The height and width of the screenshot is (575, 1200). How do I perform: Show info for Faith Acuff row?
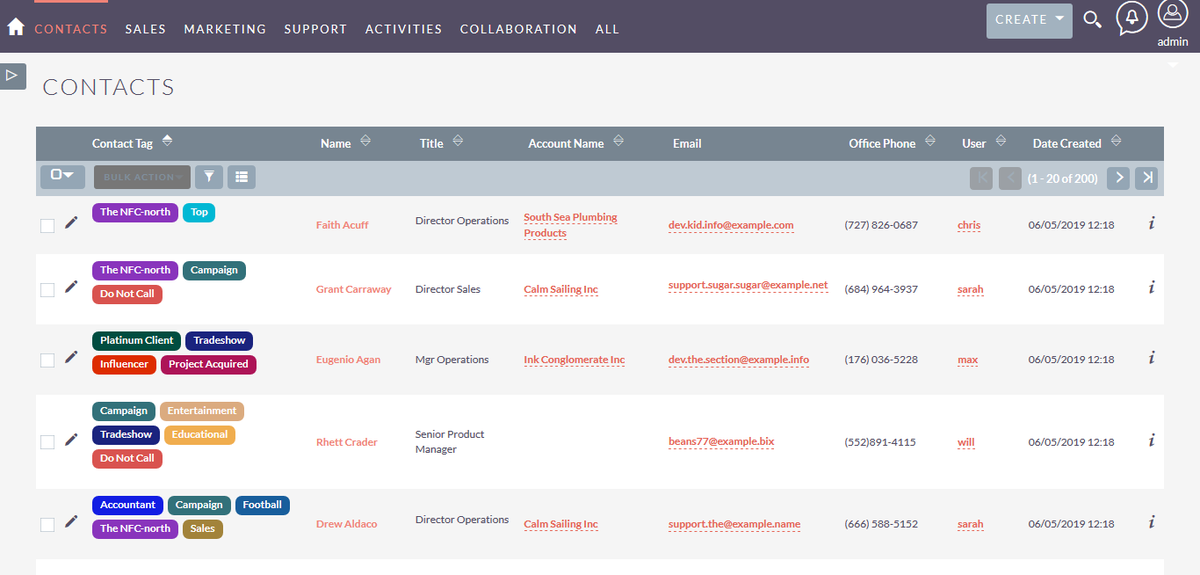pyautogui.click(x=1151, y=224)
